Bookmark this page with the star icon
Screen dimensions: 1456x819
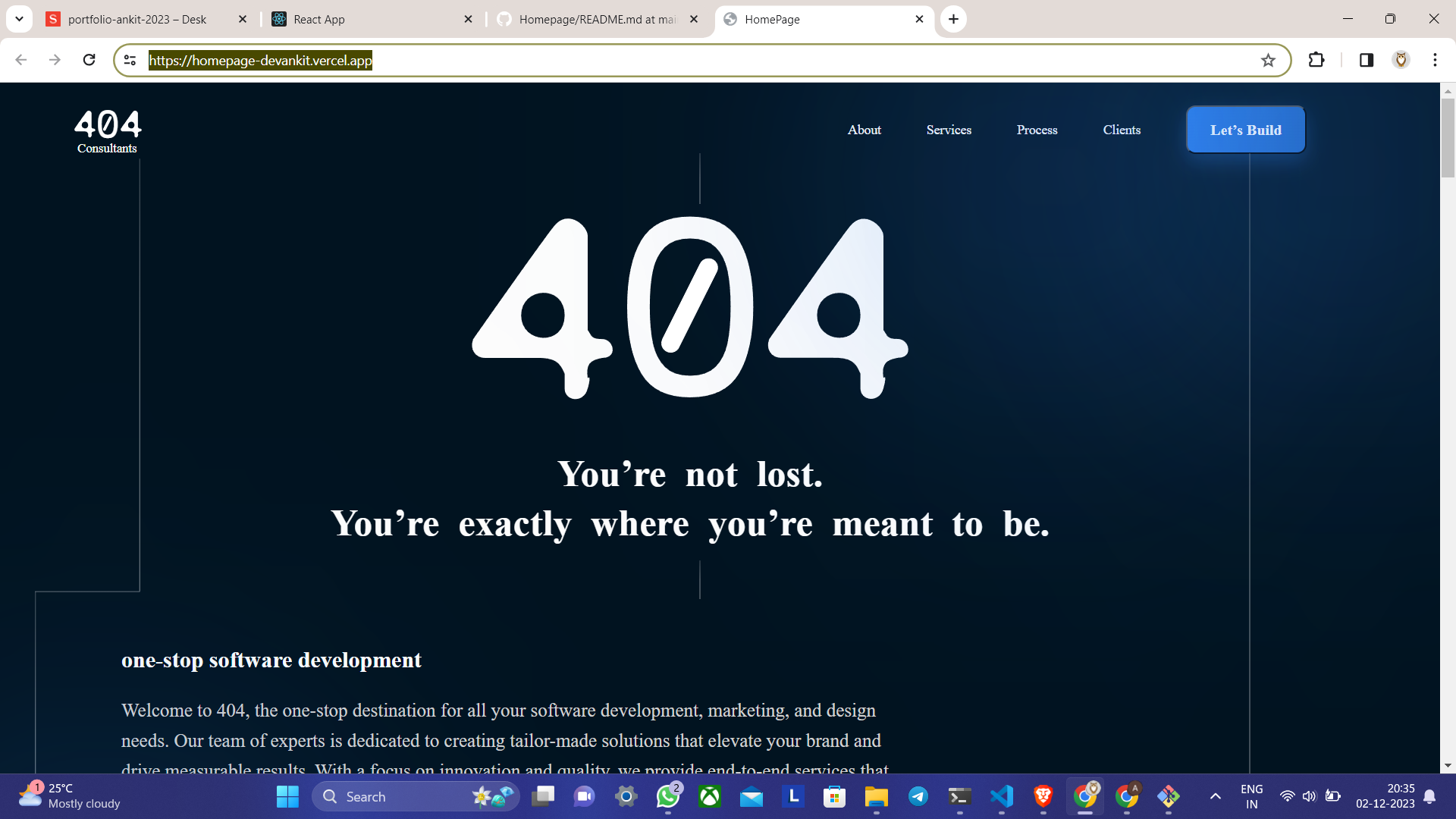tap(1268, 61)
